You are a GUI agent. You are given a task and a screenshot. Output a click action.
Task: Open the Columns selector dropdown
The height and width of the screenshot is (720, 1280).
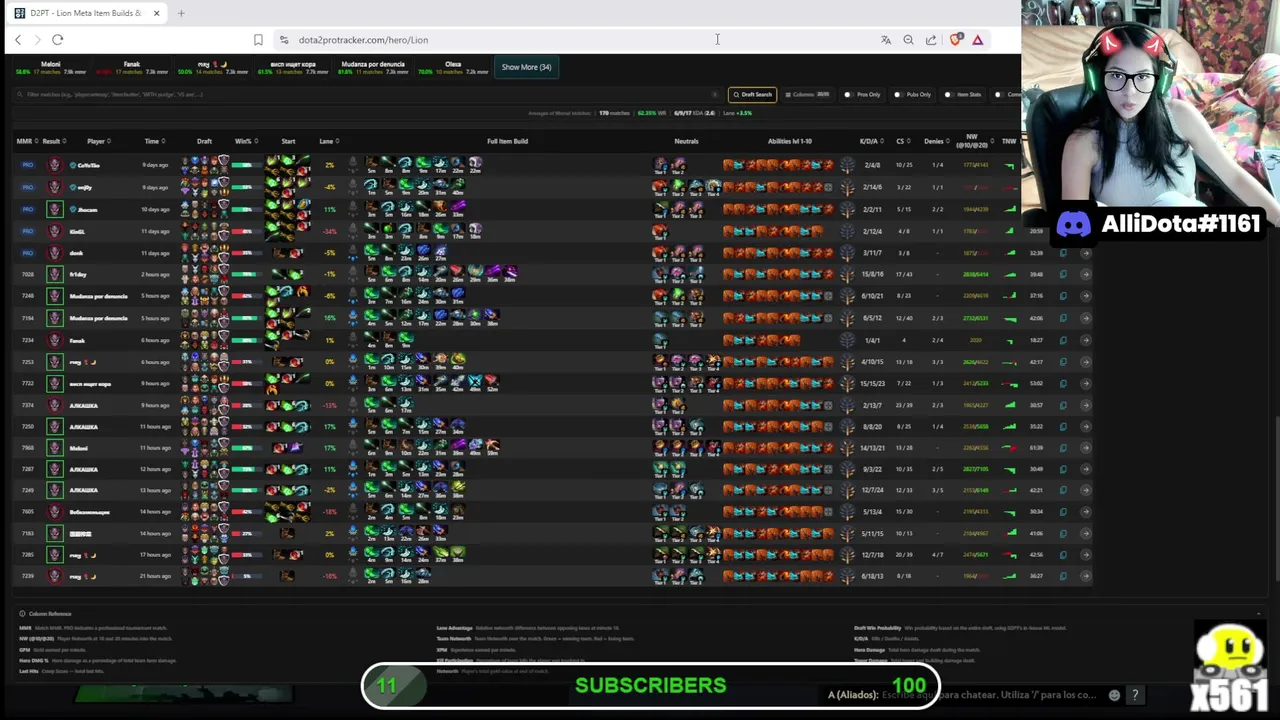click(x=808, y=95)
